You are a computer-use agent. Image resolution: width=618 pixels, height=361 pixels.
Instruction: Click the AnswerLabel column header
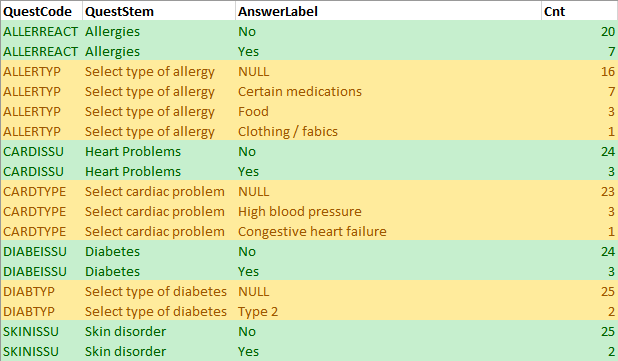point(388,11)
